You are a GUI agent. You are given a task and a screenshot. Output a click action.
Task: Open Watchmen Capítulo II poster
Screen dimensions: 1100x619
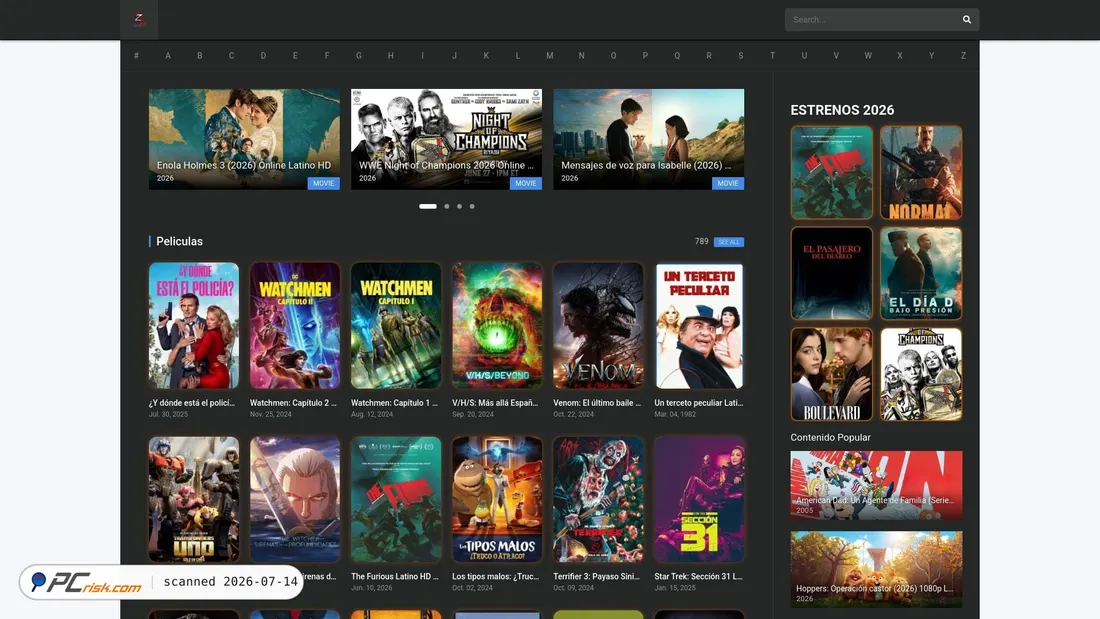click(x=295, y=326)
